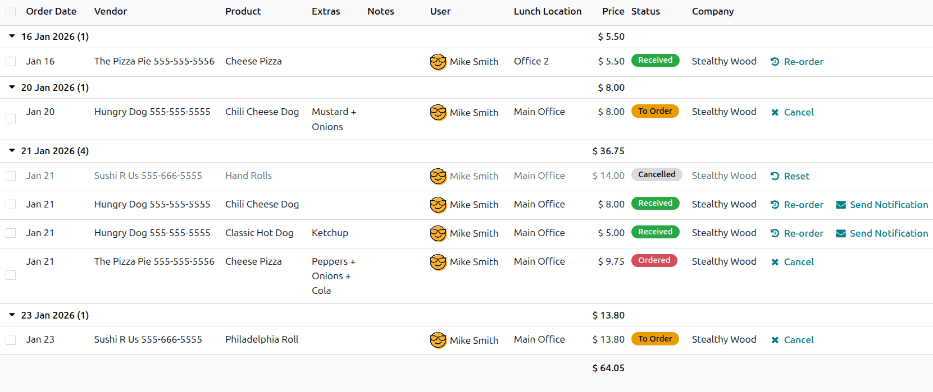The height and width of the screenshot is (392, 933).
Task: Click the Notes column header
Action: [381, 11]
